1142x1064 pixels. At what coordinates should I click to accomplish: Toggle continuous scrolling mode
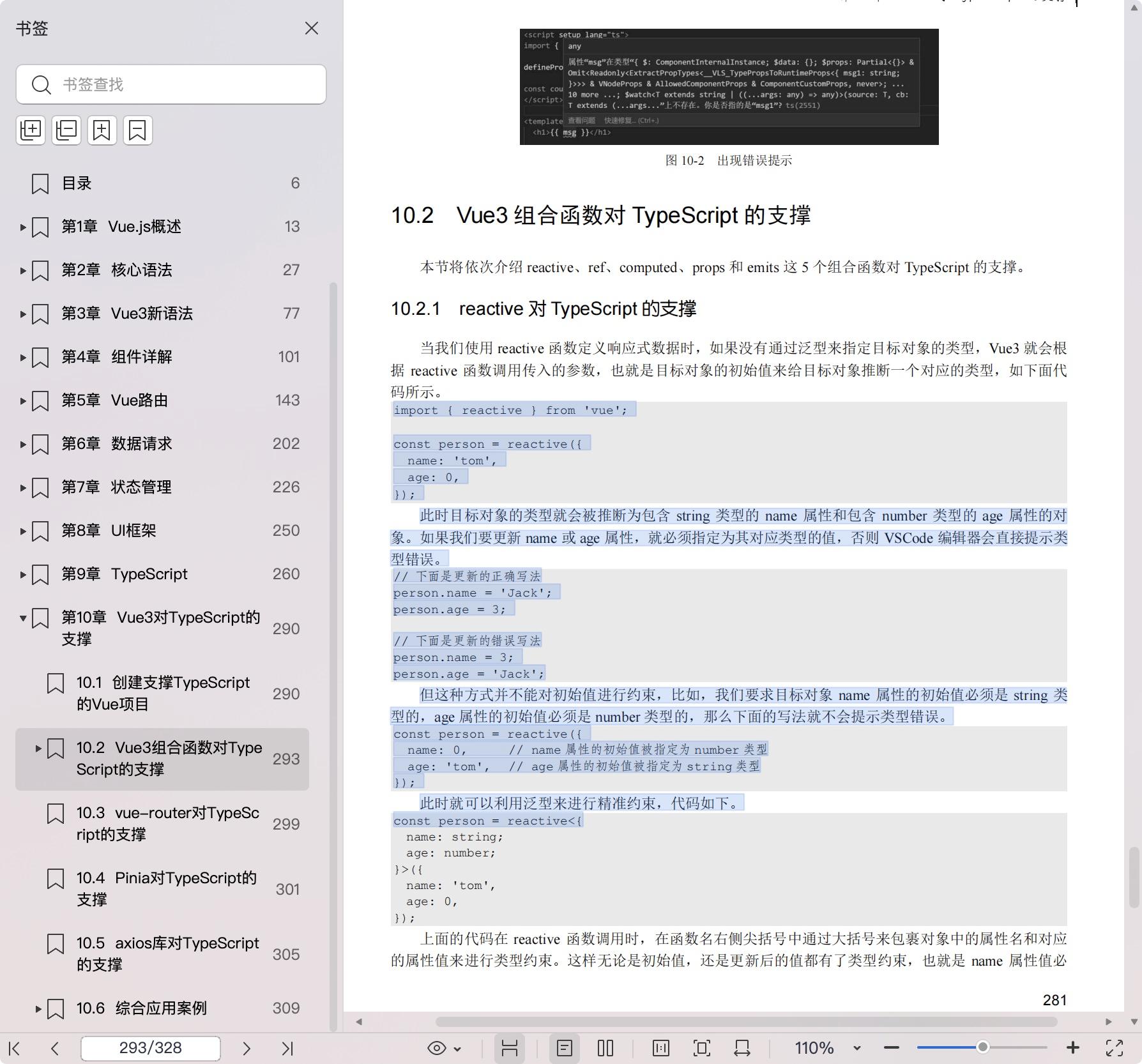coord(510,1048)
